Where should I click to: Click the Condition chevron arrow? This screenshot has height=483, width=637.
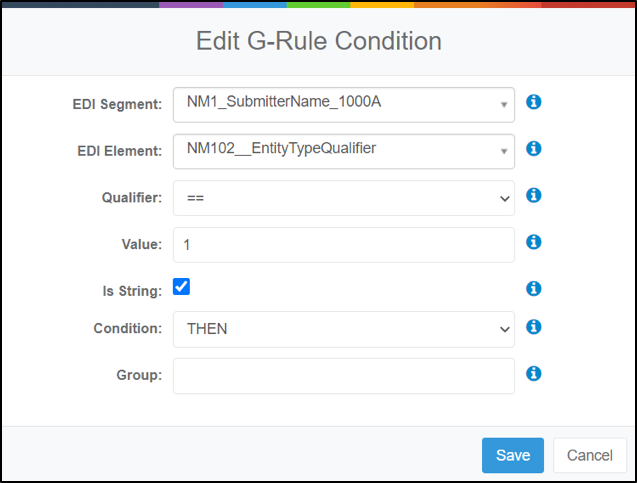505,329
